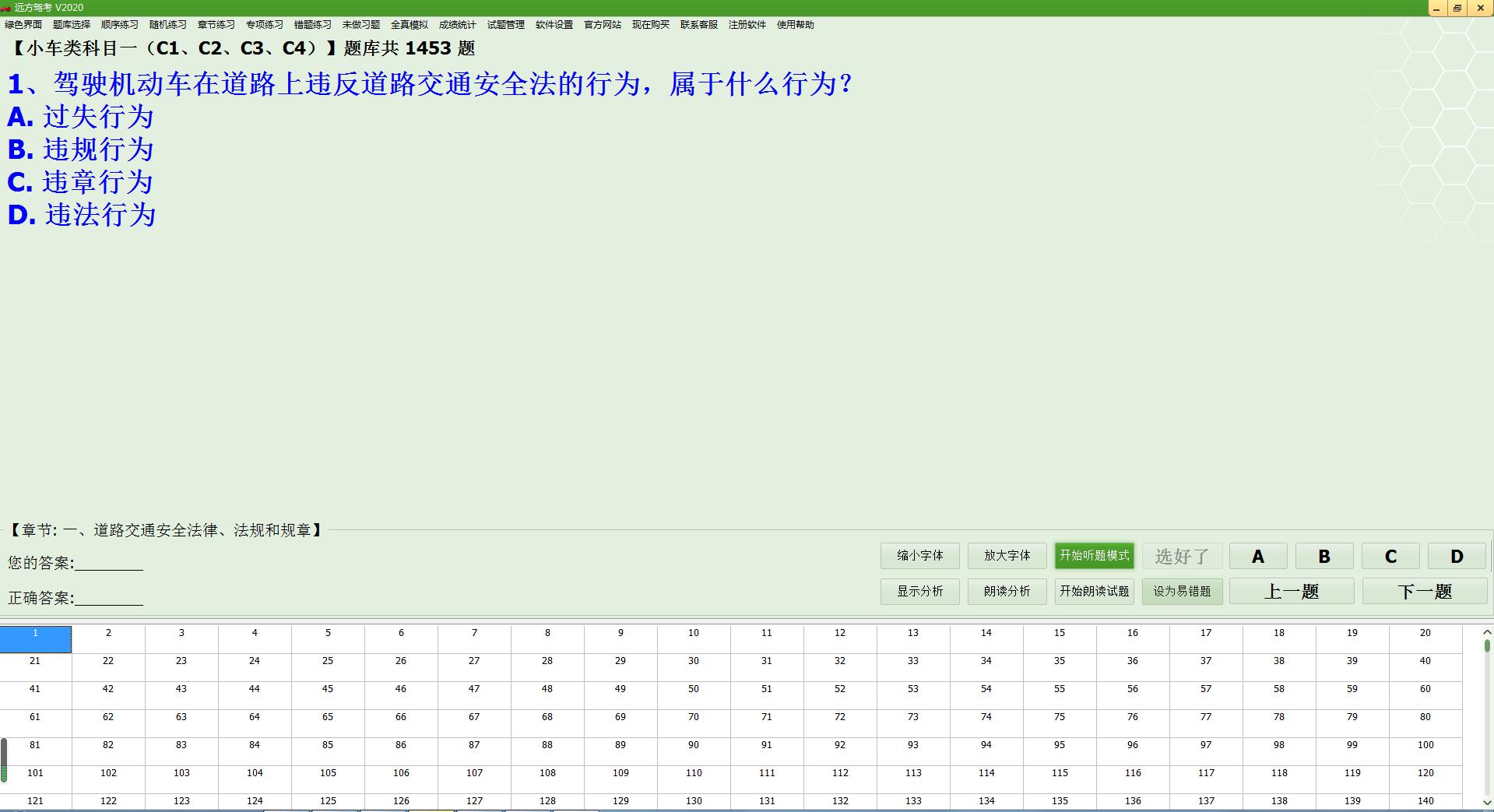Click the 缩小字体 button
The width and height of the screenshot is (1494, 812).
(x=920, y=556)
